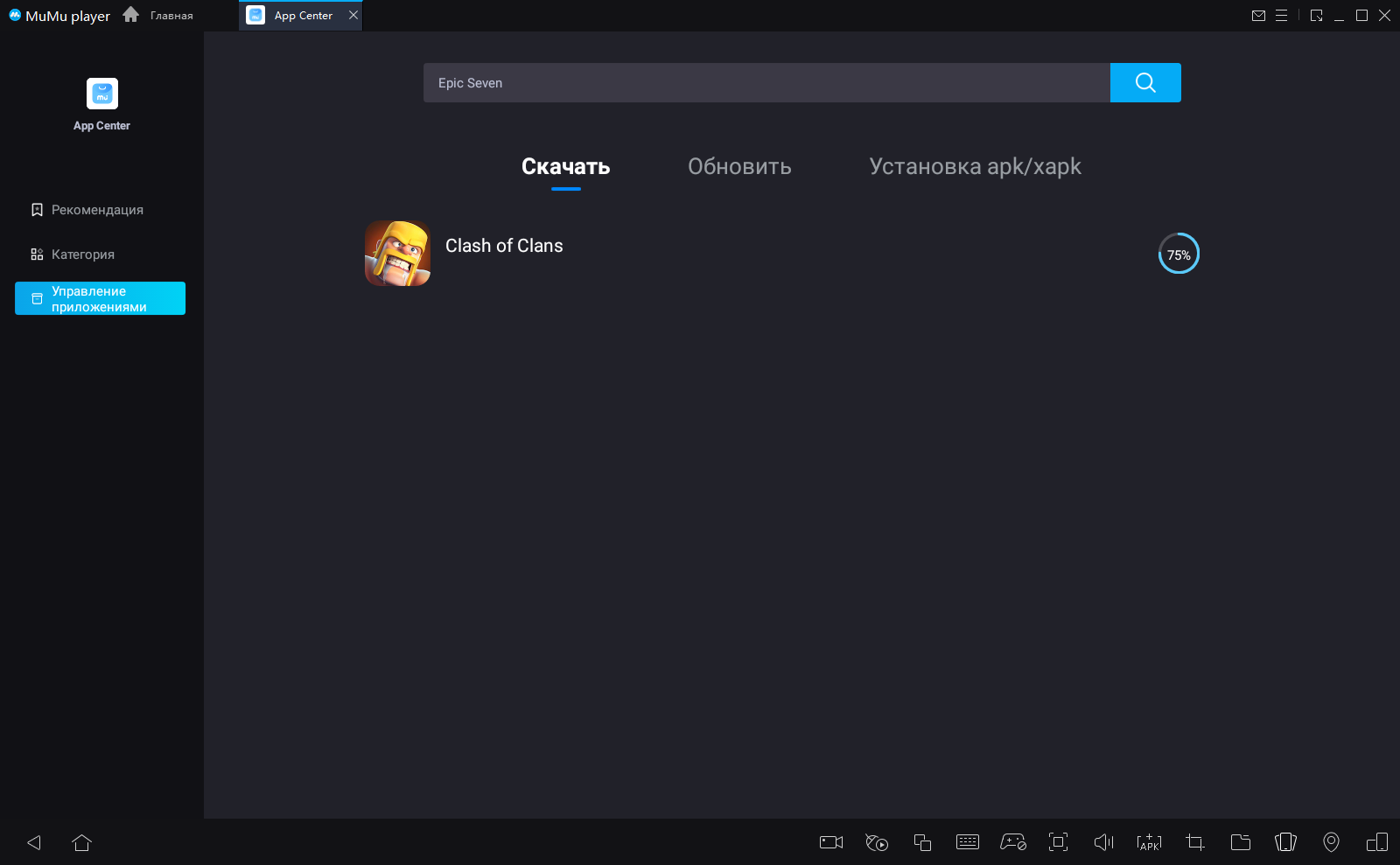Click the rotate screen icon
This screenshot has height=865, width=1400.
tap(1377, 842)
